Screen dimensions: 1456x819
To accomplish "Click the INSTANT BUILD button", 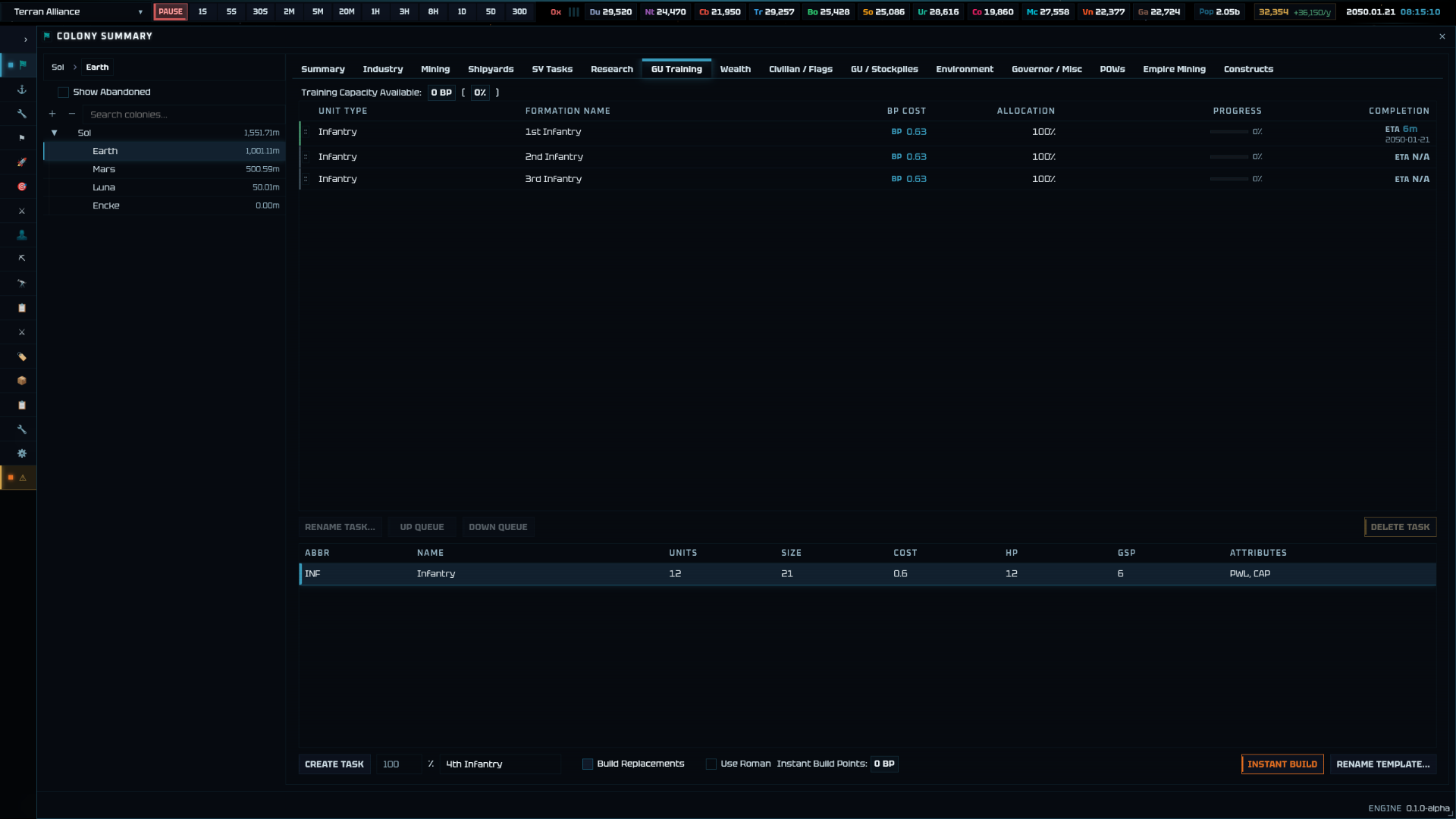I will [1282, 764].
